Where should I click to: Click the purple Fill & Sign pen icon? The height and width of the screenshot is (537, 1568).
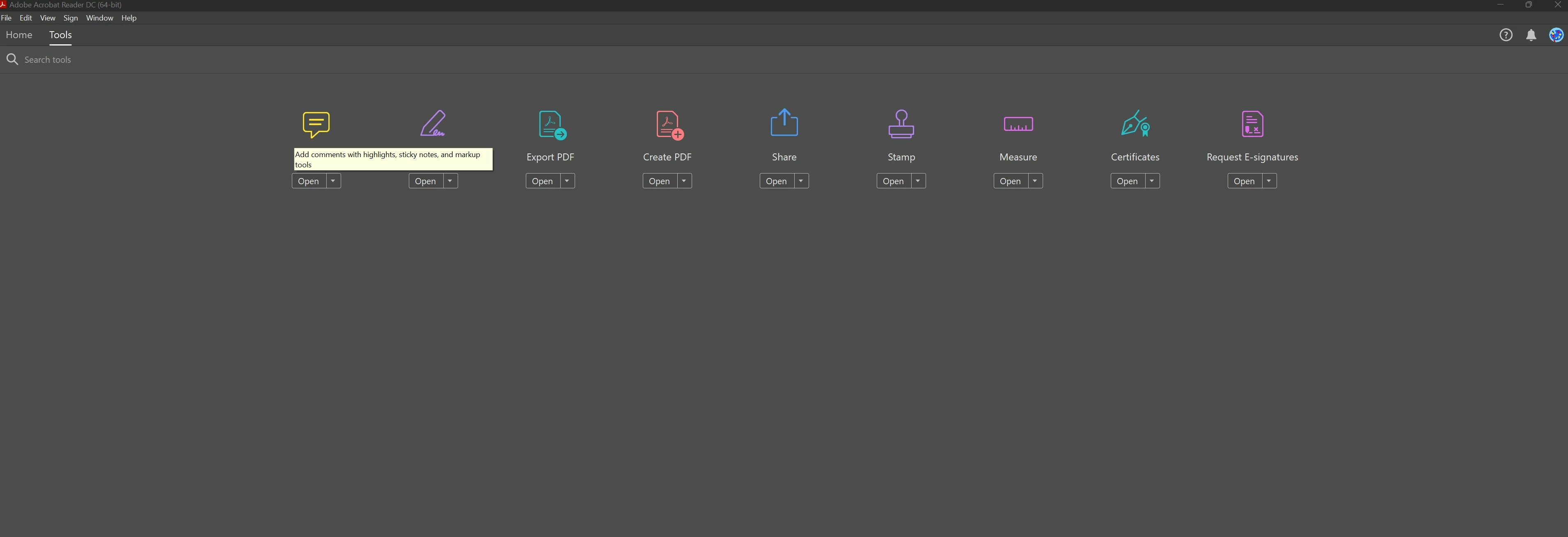tap(433, 123)
